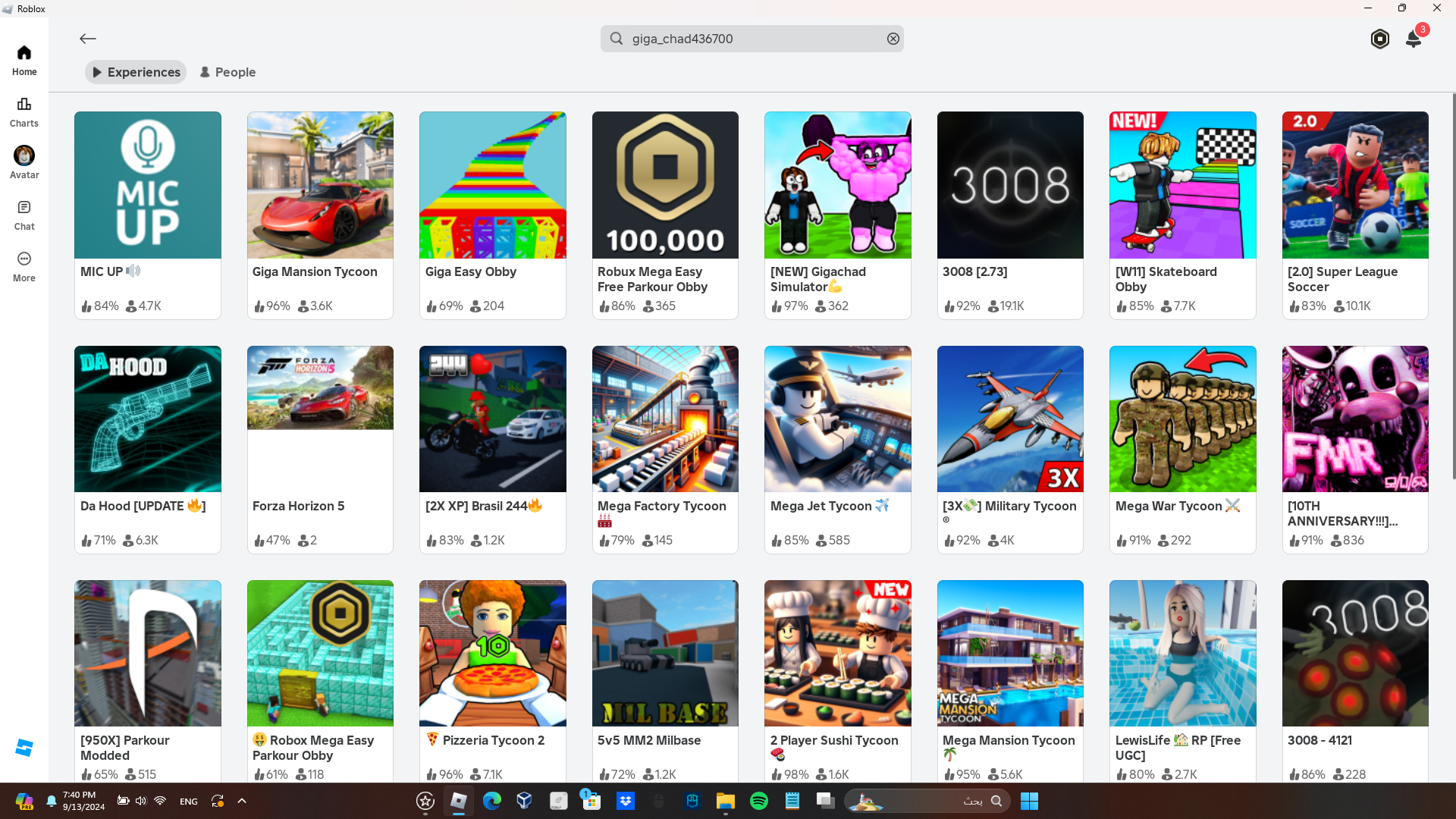The image size is (1456, 819).
Task: Open LewisLife RP thumbnail
Action: (x=1183, y=654)
